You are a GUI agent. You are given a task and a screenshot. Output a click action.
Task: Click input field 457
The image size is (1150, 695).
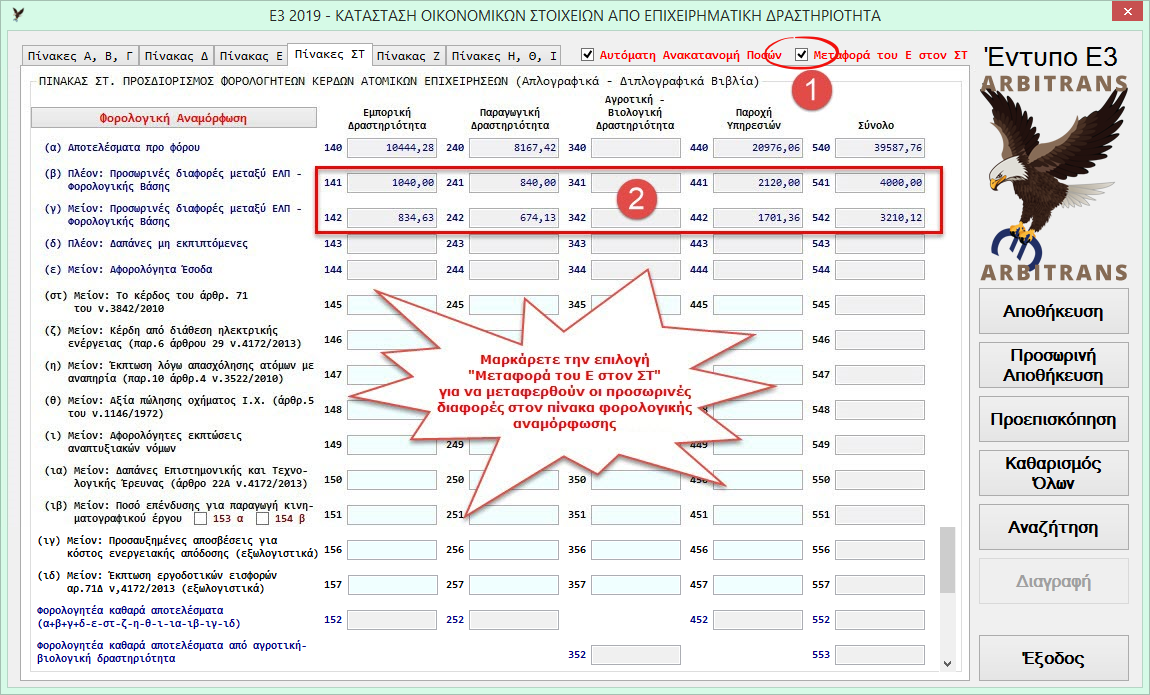pos(758,585)
